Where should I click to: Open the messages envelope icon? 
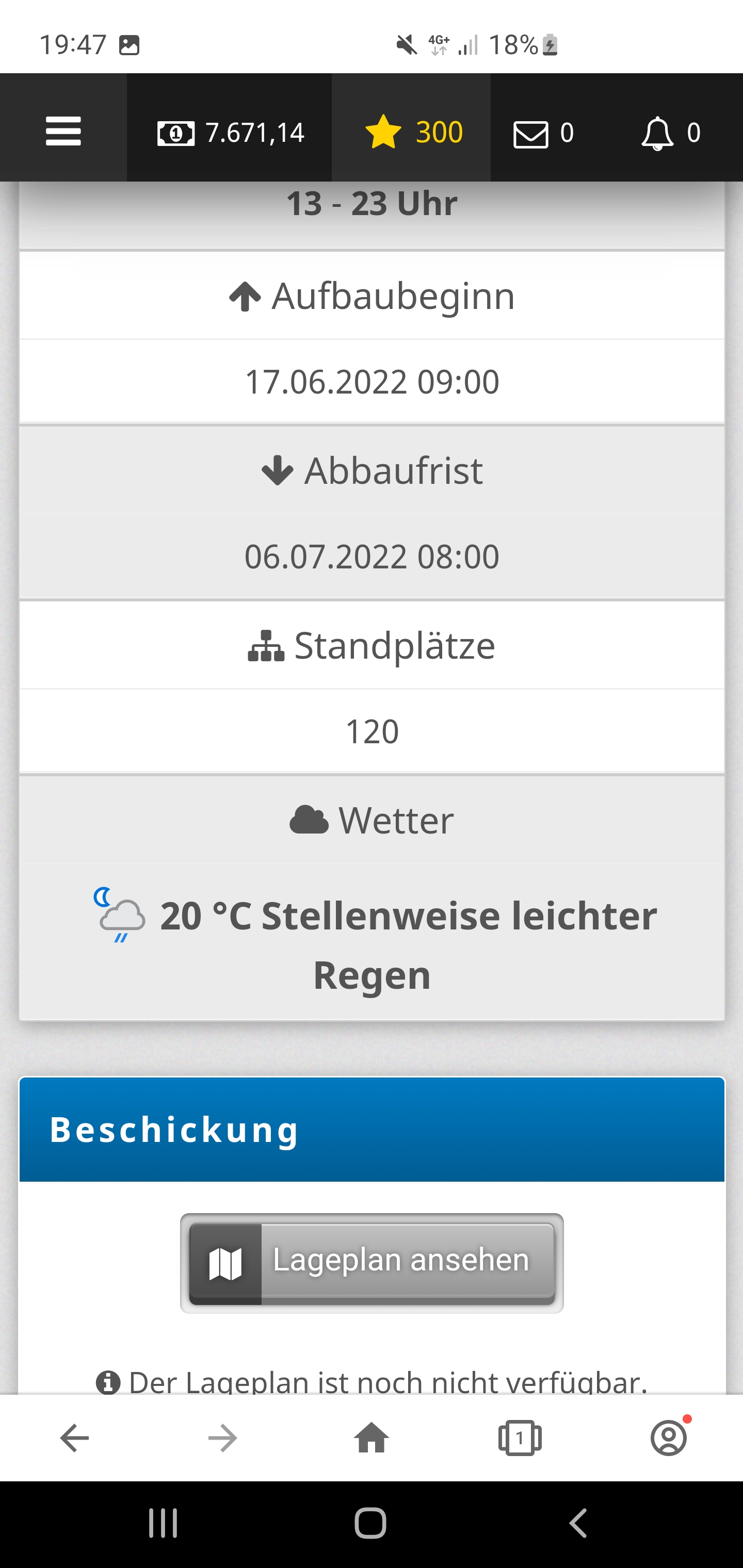tap(542, 133)
